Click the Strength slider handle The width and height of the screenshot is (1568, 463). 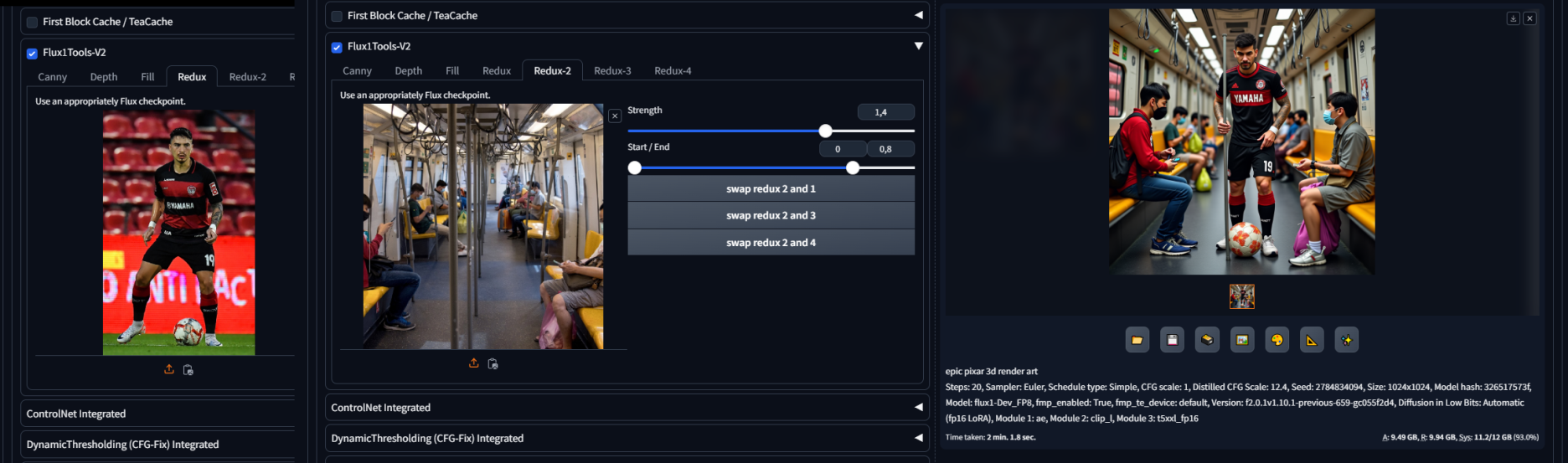(x=825, y=131)
